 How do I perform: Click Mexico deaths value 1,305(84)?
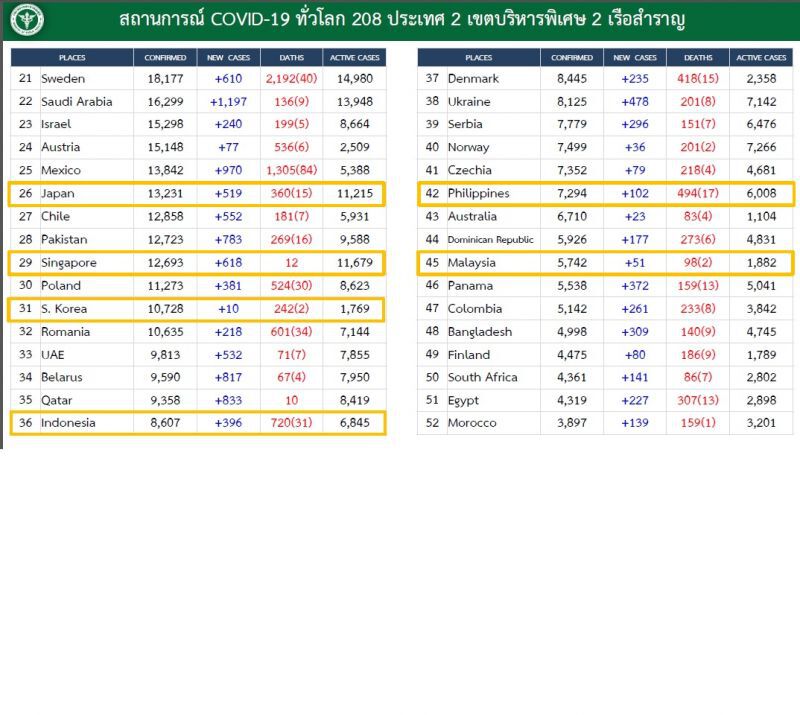(x=291, y=170)
